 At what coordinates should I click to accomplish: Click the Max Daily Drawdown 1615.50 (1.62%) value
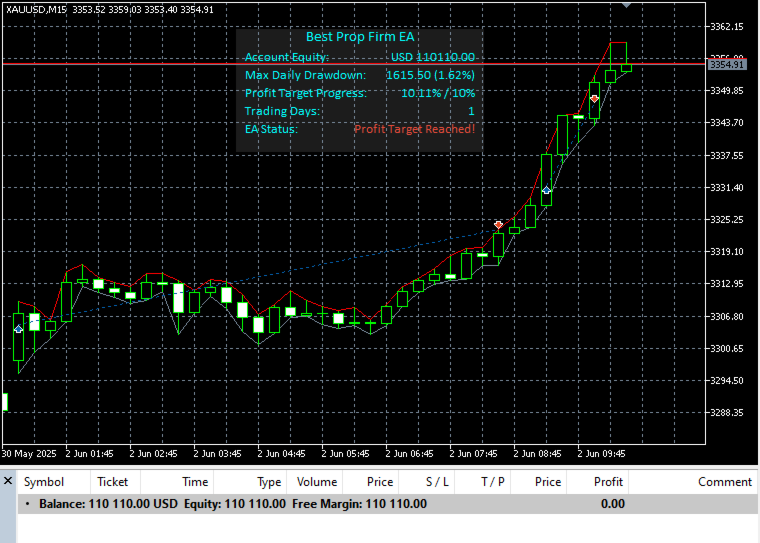click(430, 75)
